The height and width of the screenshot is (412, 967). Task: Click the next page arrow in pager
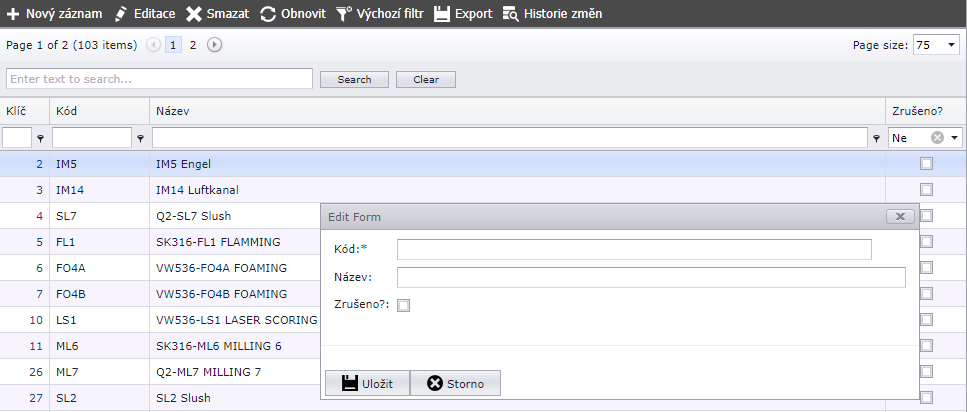tap(214, 45)
